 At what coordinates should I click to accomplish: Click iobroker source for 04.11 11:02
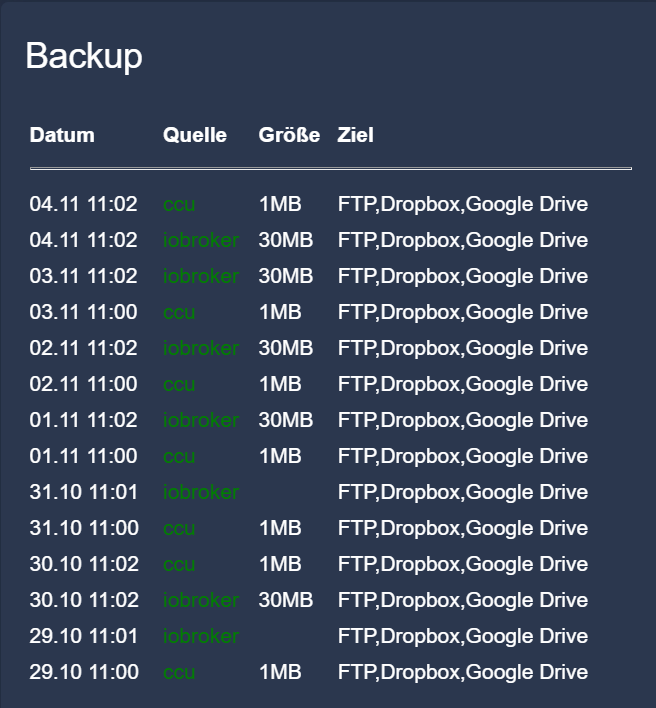[x=201, y=240]
